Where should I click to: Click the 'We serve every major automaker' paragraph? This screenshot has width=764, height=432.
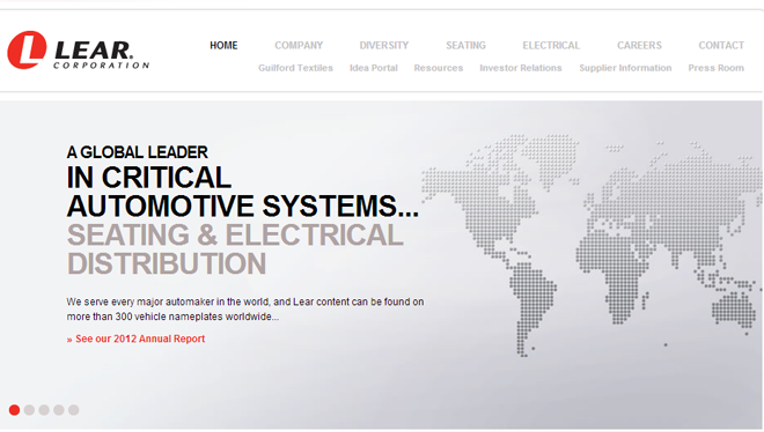[245, 309]
